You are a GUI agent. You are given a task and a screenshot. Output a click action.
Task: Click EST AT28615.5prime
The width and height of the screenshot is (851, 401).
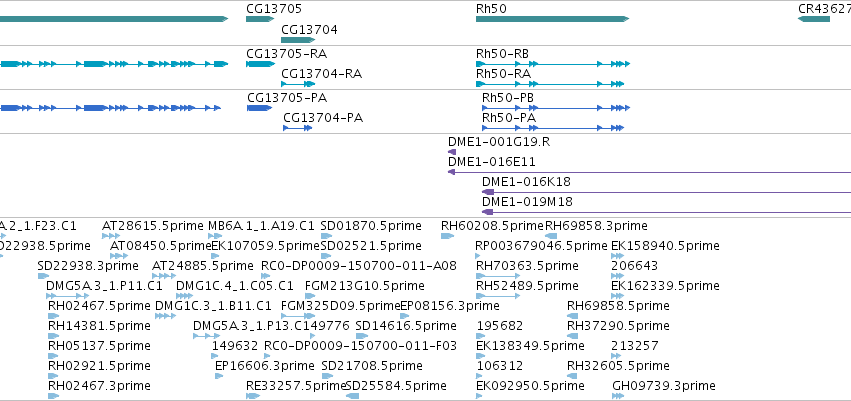click(x=111, y=236)
